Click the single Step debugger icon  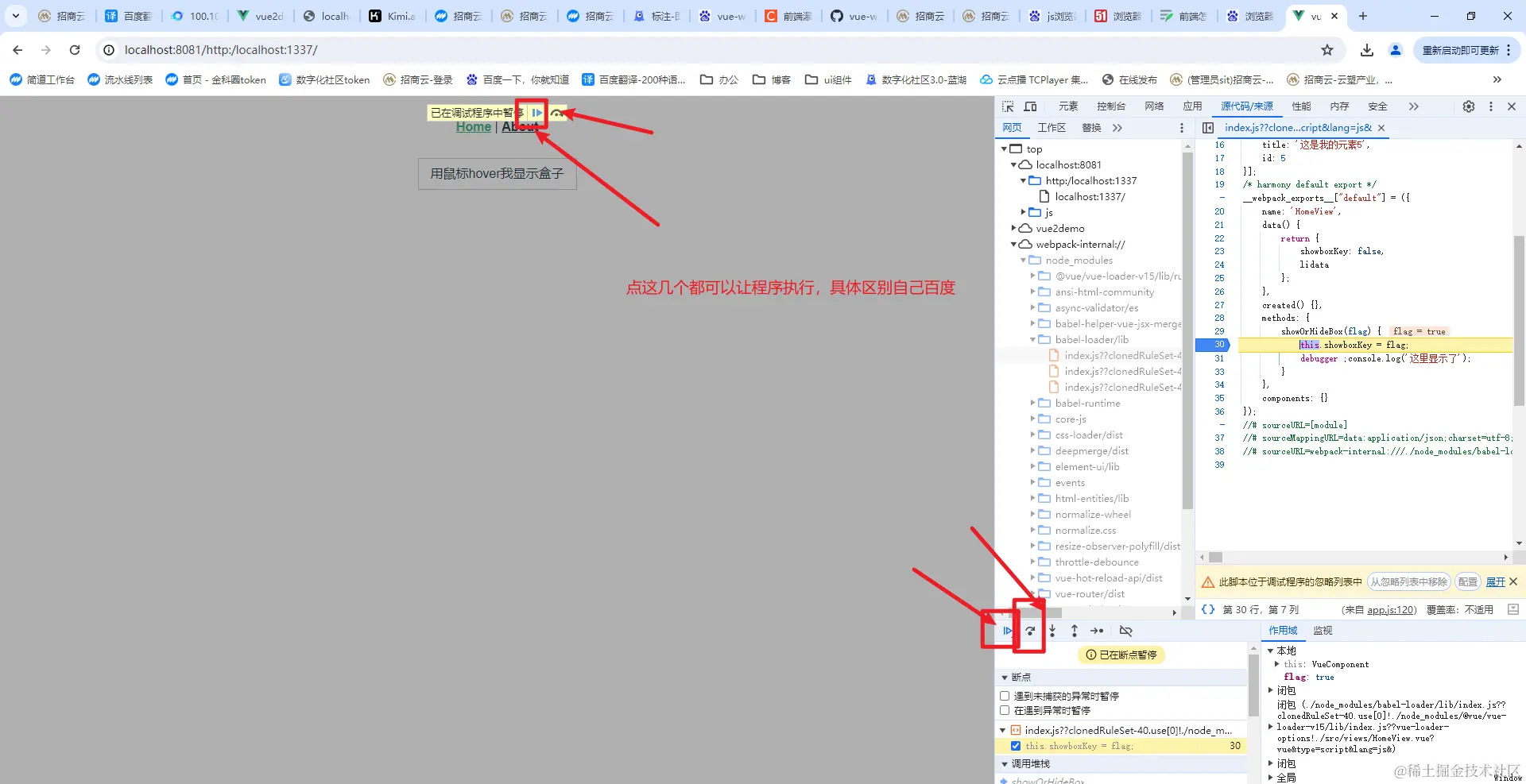click(x=1097, y=631)
